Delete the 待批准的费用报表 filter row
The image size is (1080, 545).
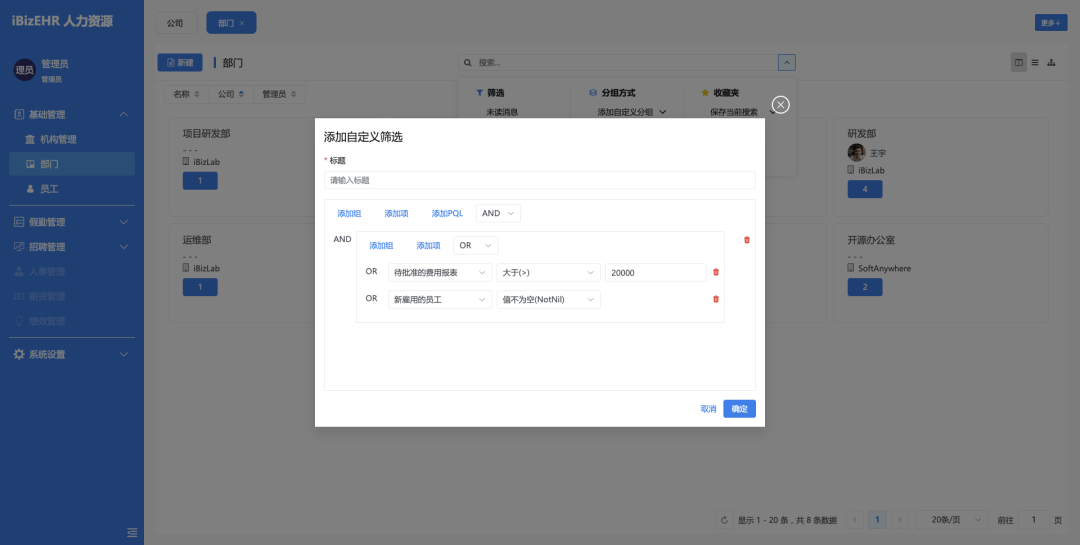point(715,272)
